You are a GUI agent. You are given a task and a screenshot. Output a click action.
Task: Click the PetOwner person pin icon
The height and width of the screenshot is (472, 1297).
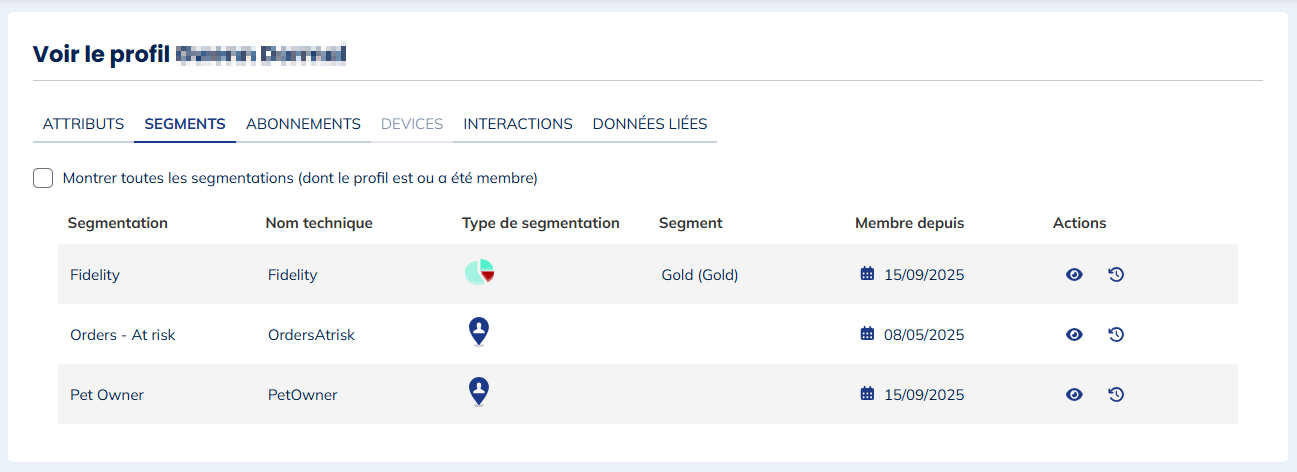click(479, 392)
